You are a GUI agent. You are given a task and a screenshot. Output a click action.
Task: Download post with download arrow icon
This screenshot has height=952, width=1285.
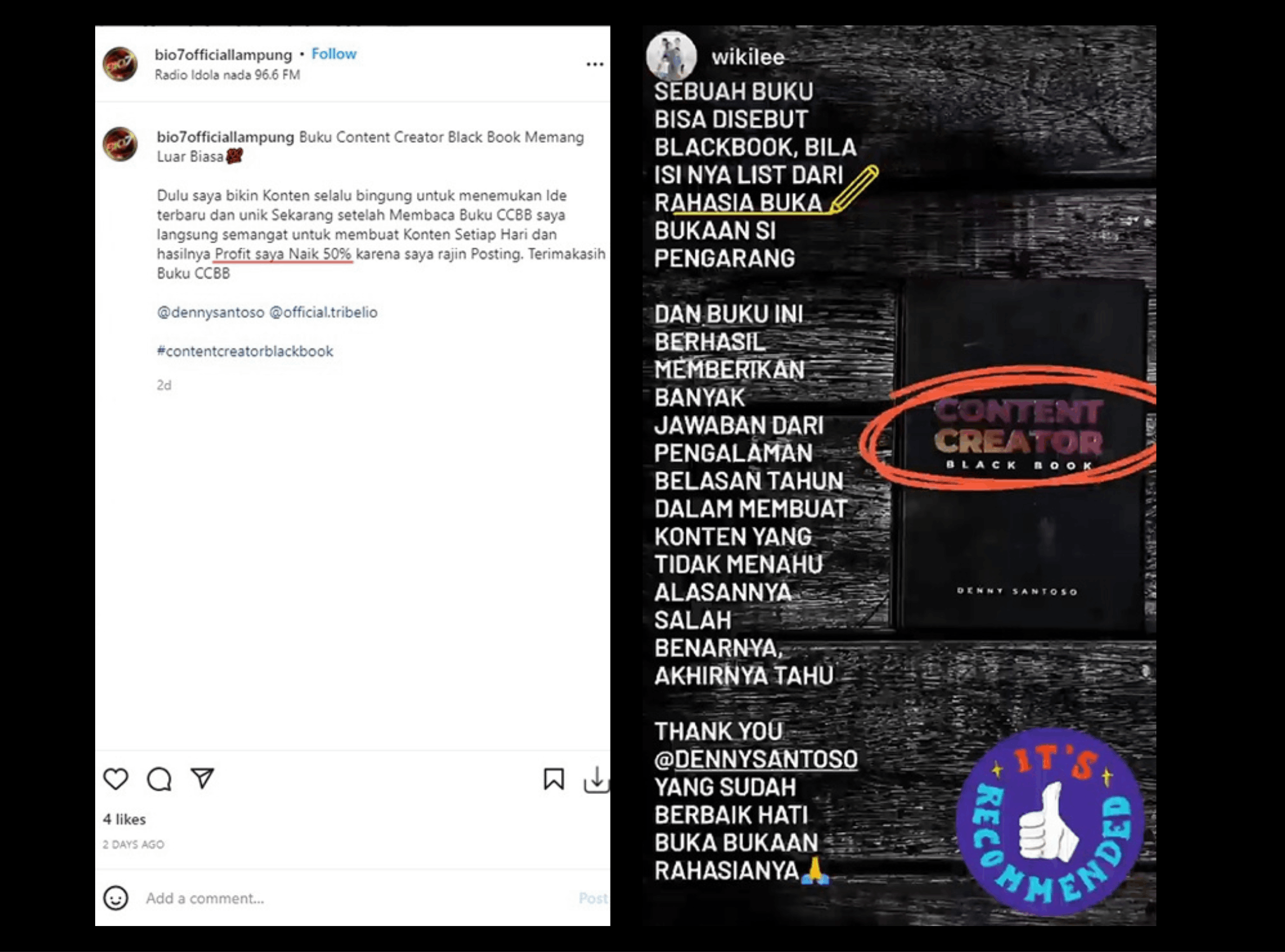tap(596, 780)
